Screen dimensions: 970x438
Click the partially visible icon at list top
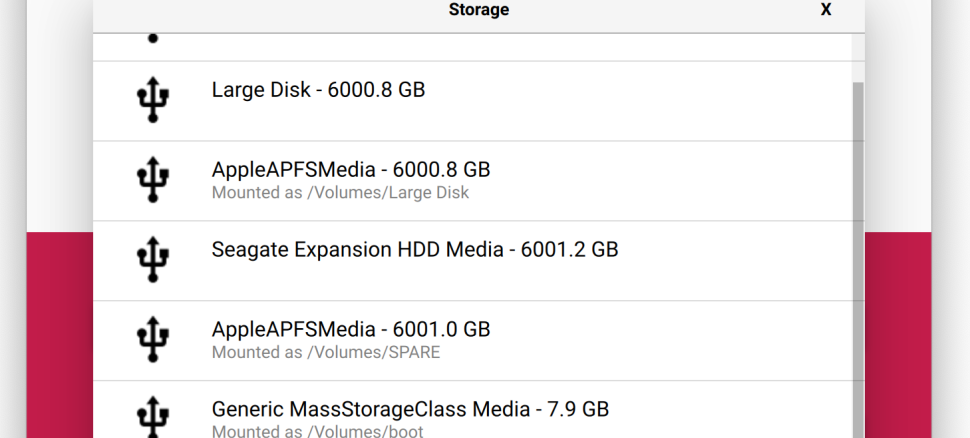click(153, 38)
